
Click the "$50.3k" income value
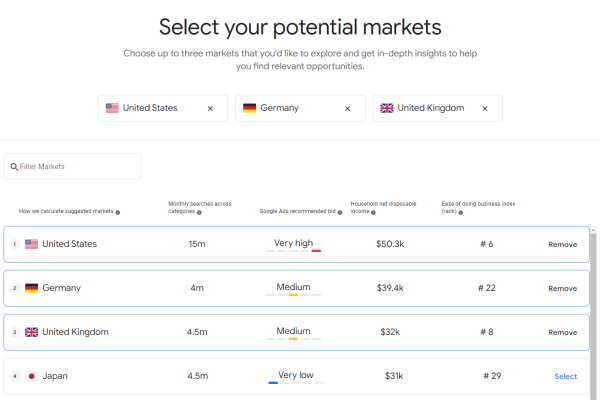[390, 244]
